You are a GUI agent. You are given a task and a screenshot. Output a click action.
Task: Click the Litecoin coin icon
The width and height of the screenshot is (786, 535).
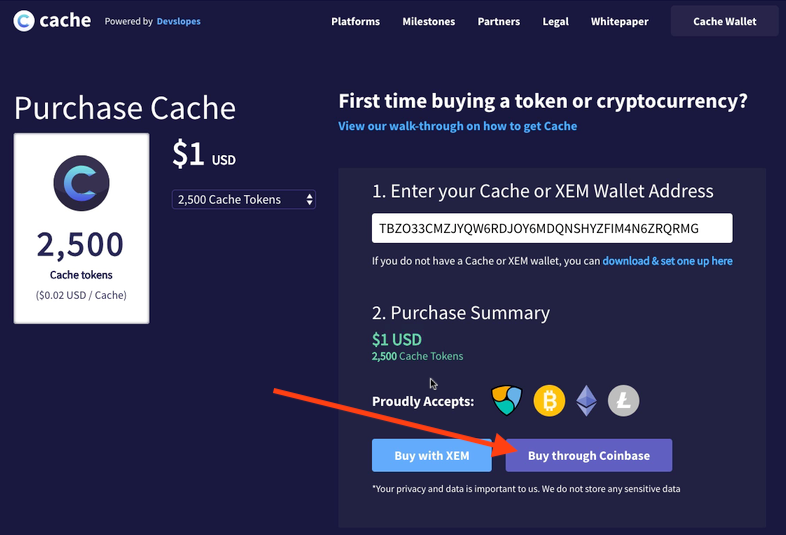click(623, 401)
